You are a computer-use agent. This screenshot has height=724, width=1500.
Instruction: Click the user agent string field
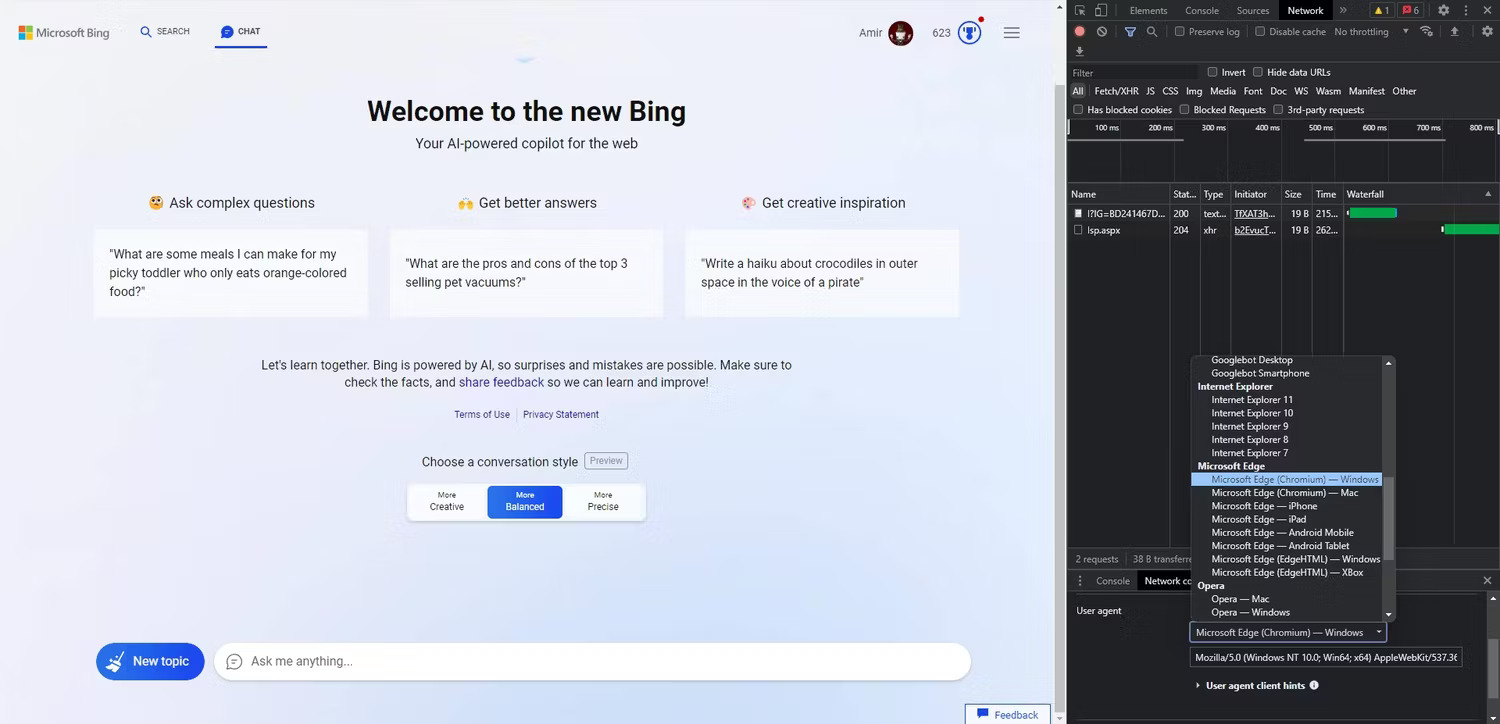pyautogui.click(x=1326, y=657)
